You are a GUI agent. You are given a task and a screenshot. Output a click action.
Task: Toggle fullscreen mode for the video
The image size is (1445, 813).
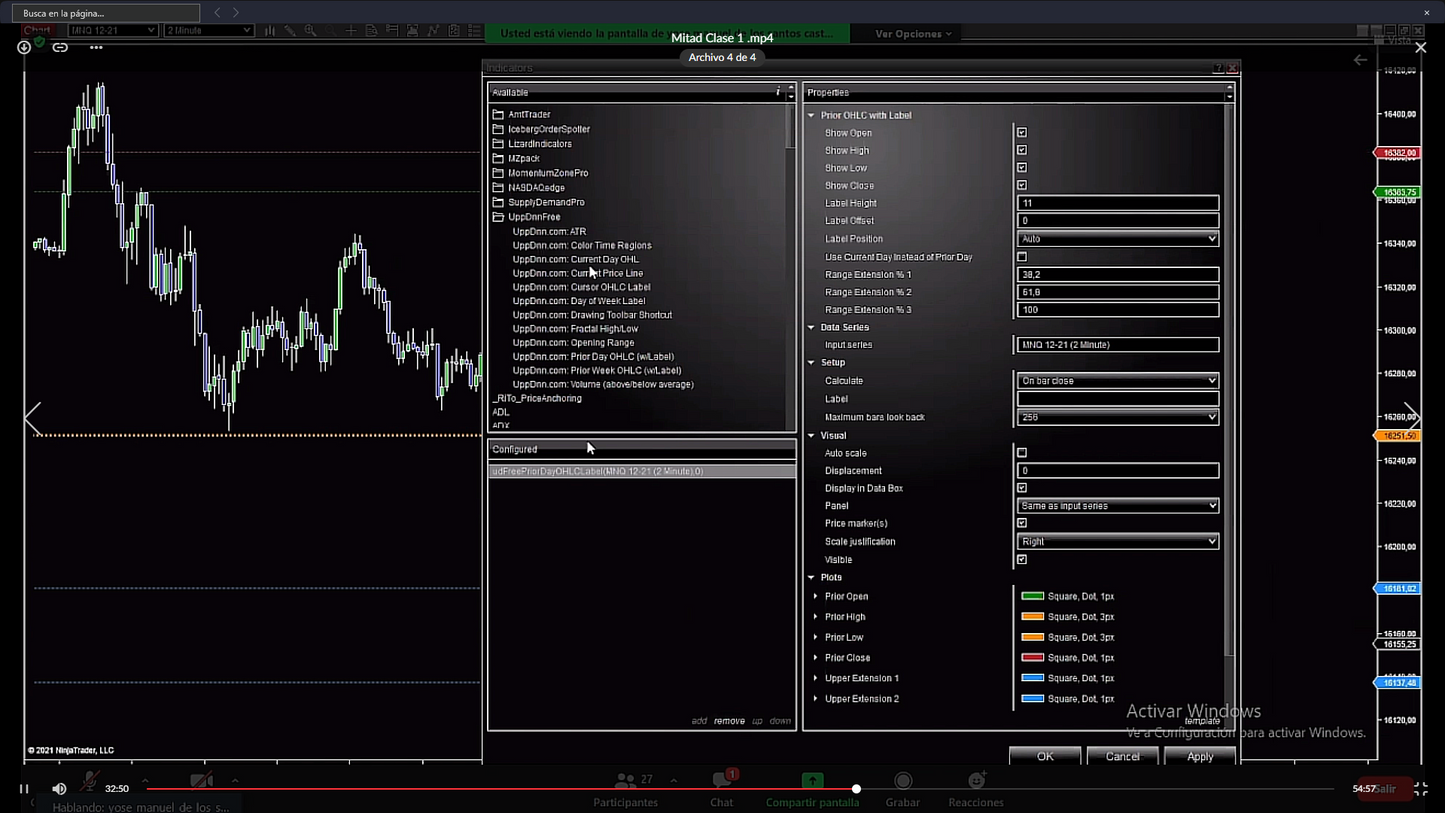pyautogui.click(x=1420, y=789)
